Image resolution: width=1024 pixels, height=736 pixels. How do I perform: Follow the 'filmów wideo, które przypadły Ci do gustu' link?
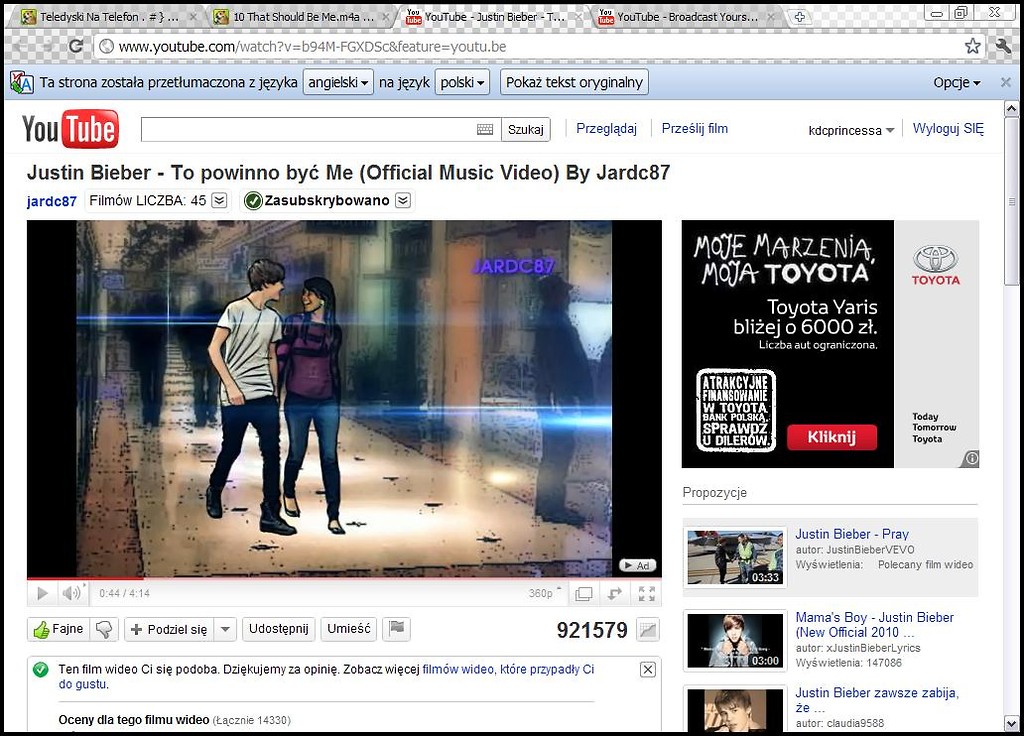pyautogui.click(x=326, y=677)
